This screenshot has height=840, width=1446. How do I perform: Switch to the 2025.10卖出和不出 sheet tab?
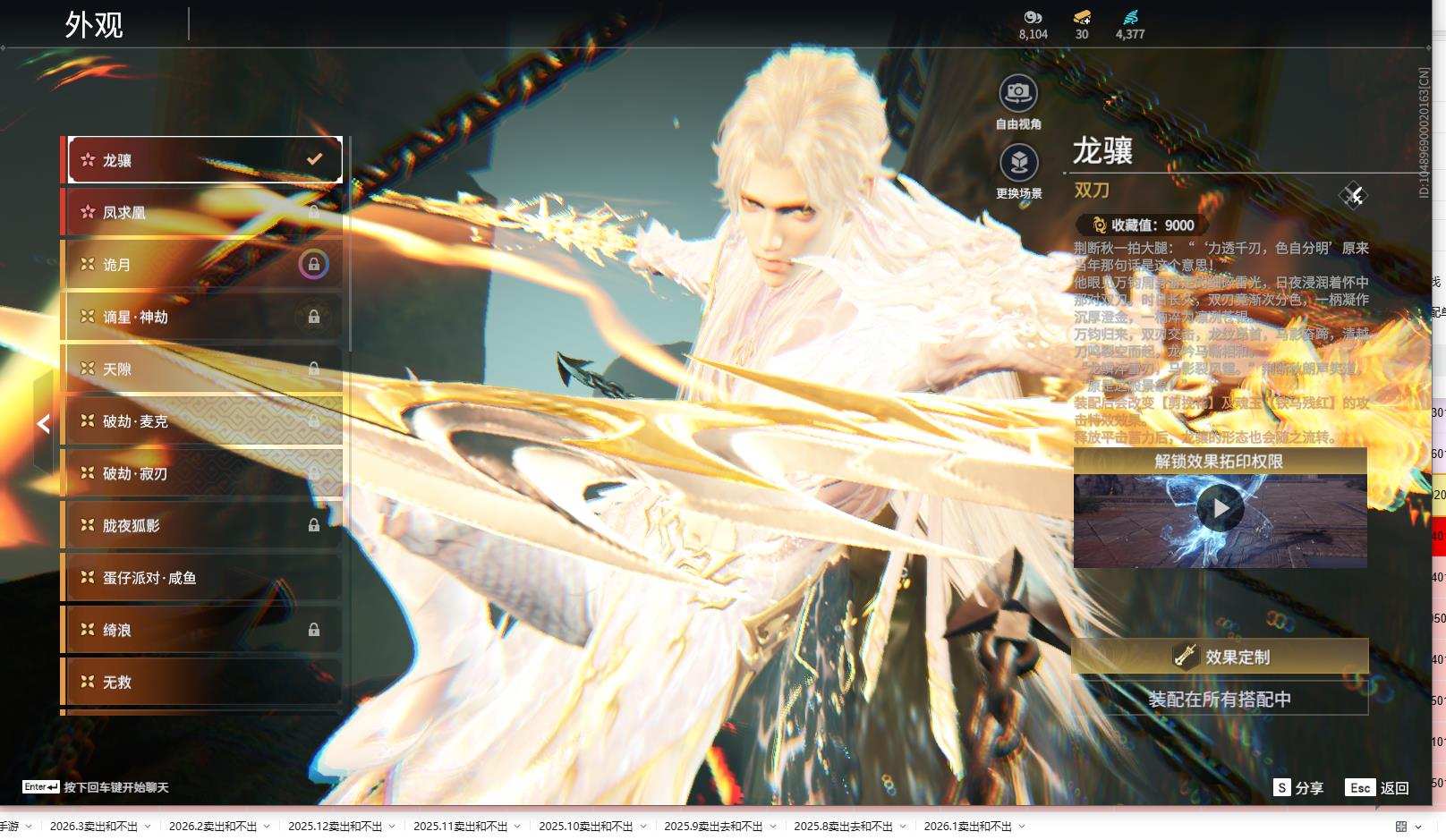pos(585,827)
